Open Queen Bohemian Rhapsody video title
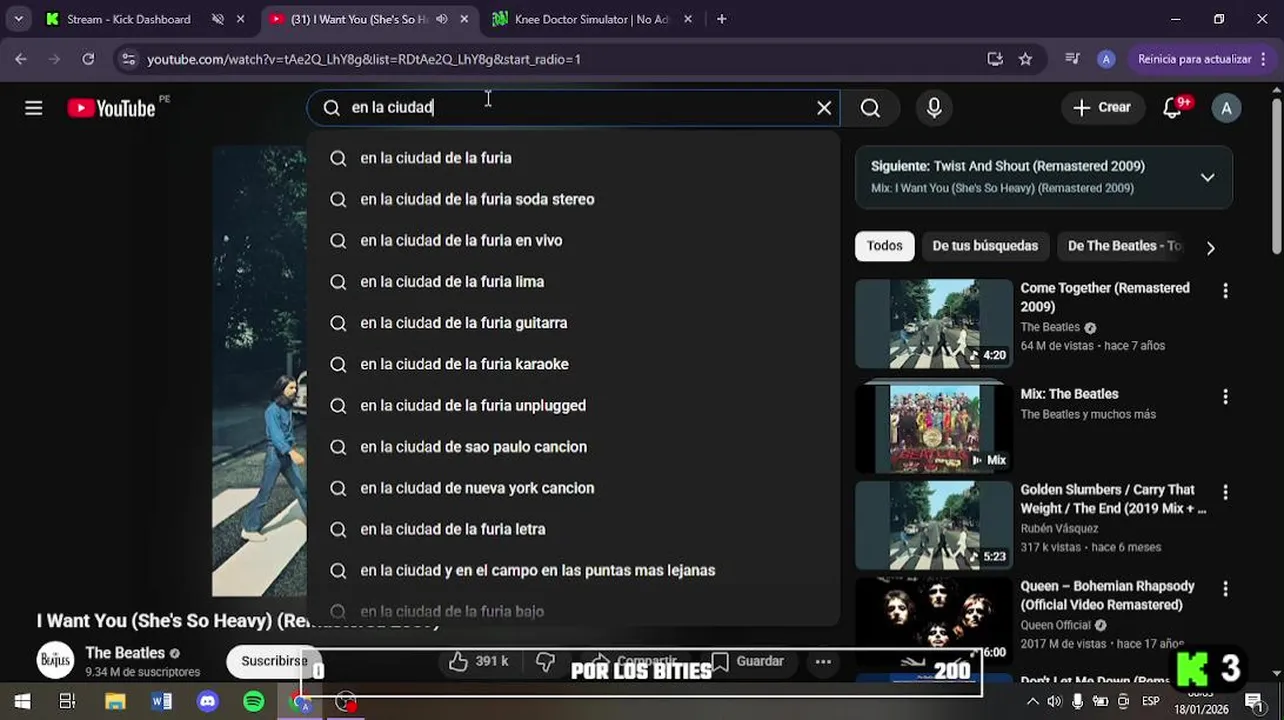Image resolution: width=1284 pixels, height=720 pixels. (1108, 595)
